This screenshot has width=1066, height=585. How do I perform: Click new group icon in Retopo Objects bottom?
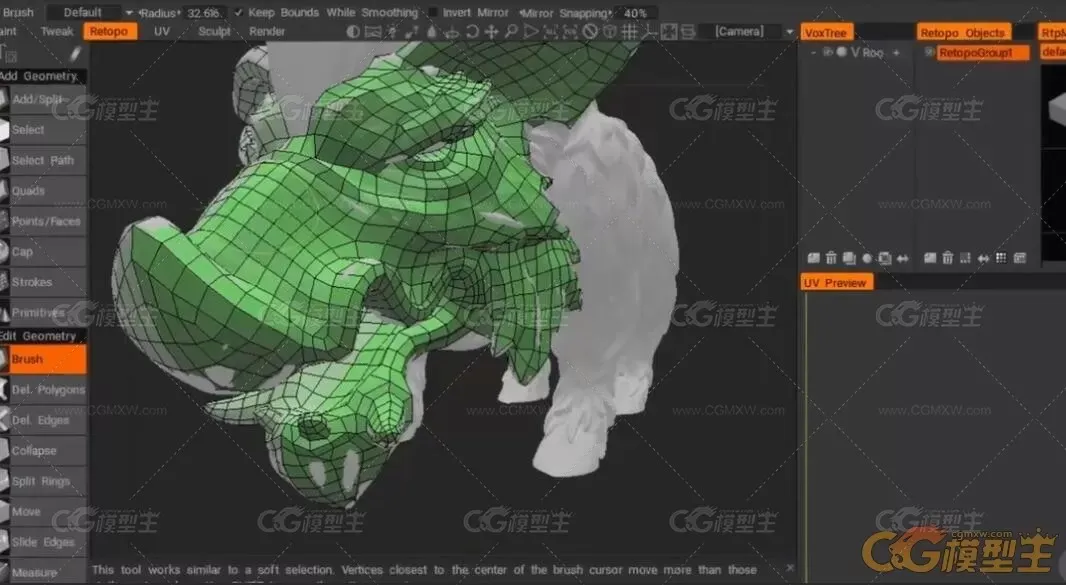click(x=930, y=258)
